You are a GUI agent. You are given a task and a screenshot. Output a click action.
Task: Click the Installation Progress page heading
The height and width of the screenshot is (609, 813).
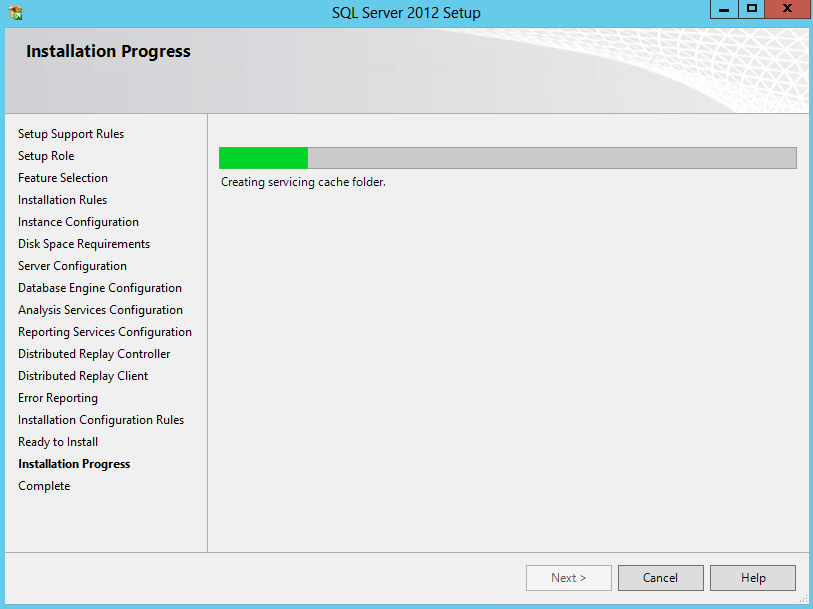point(108,51)
